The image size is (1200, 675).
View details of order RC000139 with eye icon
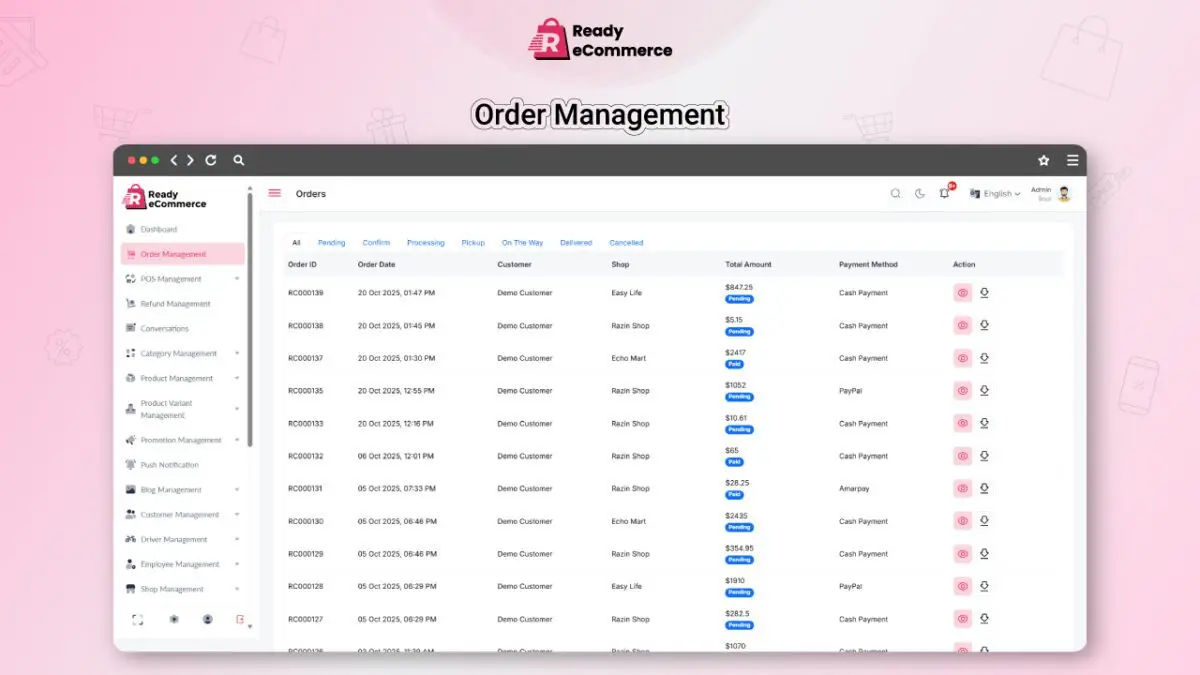point(962,293)
